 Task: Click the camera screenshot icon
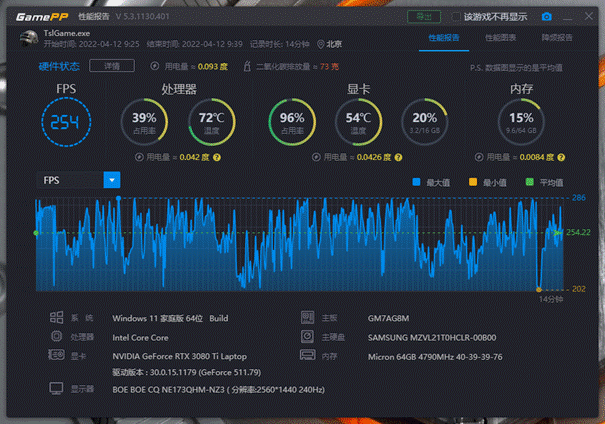pos(546,17)
